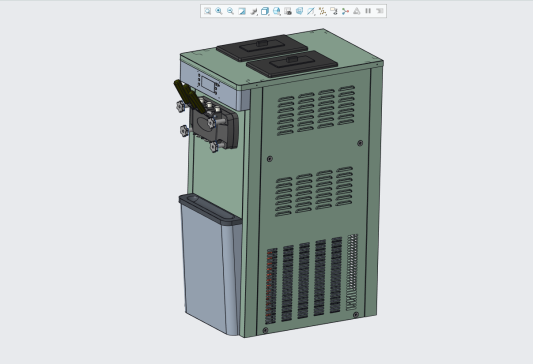
Task: Toggle the Perspective View icon
Action: click(299, 11)
